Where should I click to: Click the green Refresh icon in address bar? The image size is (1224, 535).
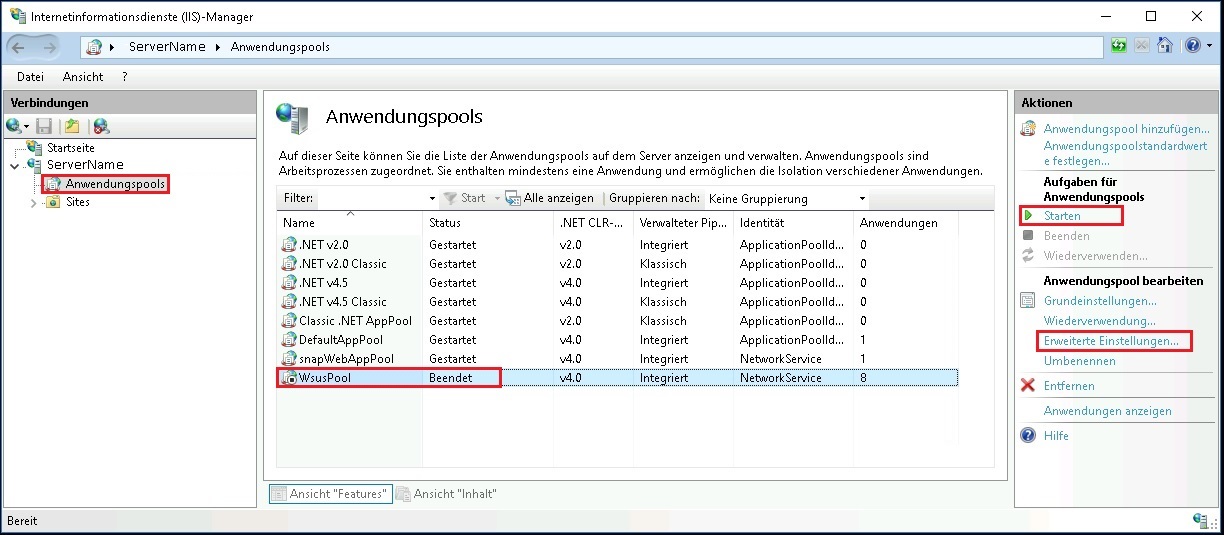point(1119,46)
